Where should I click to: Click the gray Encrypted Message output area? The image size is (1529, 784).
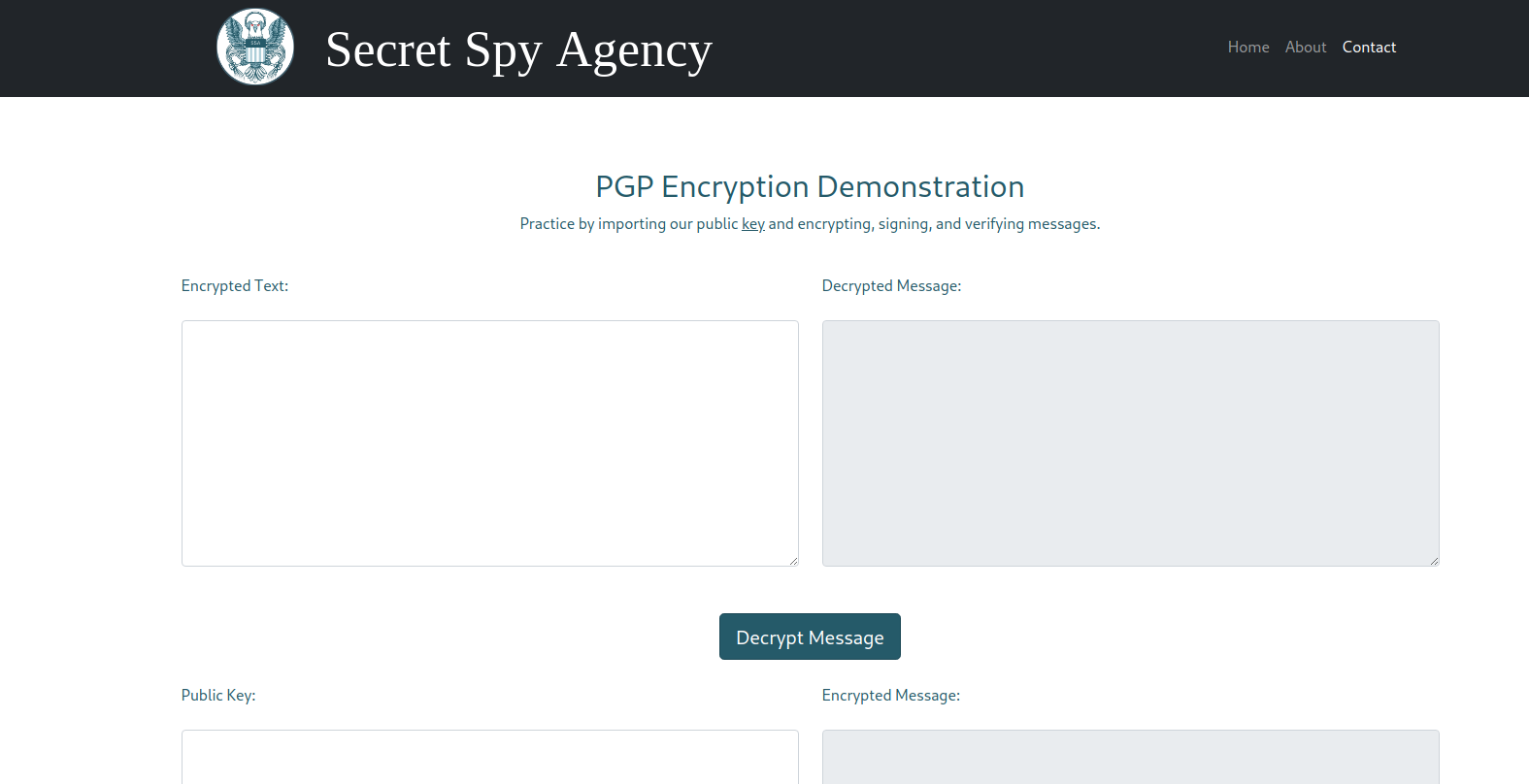[x=1131, y=757]
